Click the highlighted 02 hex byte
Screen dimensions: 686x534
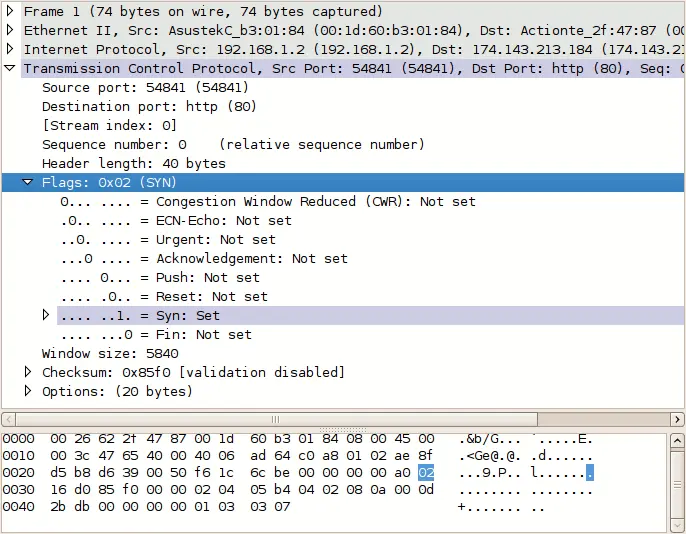pos(426,473)
